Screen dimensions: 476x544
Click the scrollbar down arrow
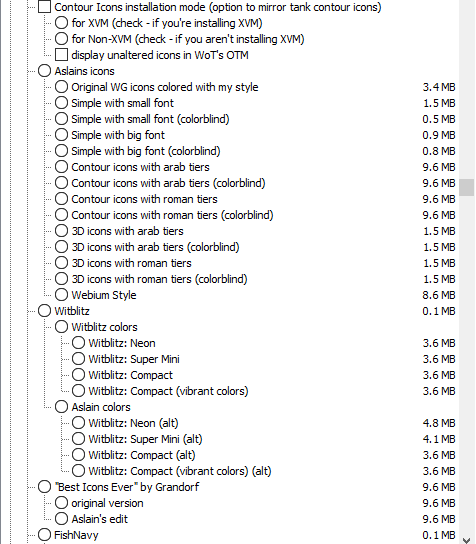tap(467, 539)
